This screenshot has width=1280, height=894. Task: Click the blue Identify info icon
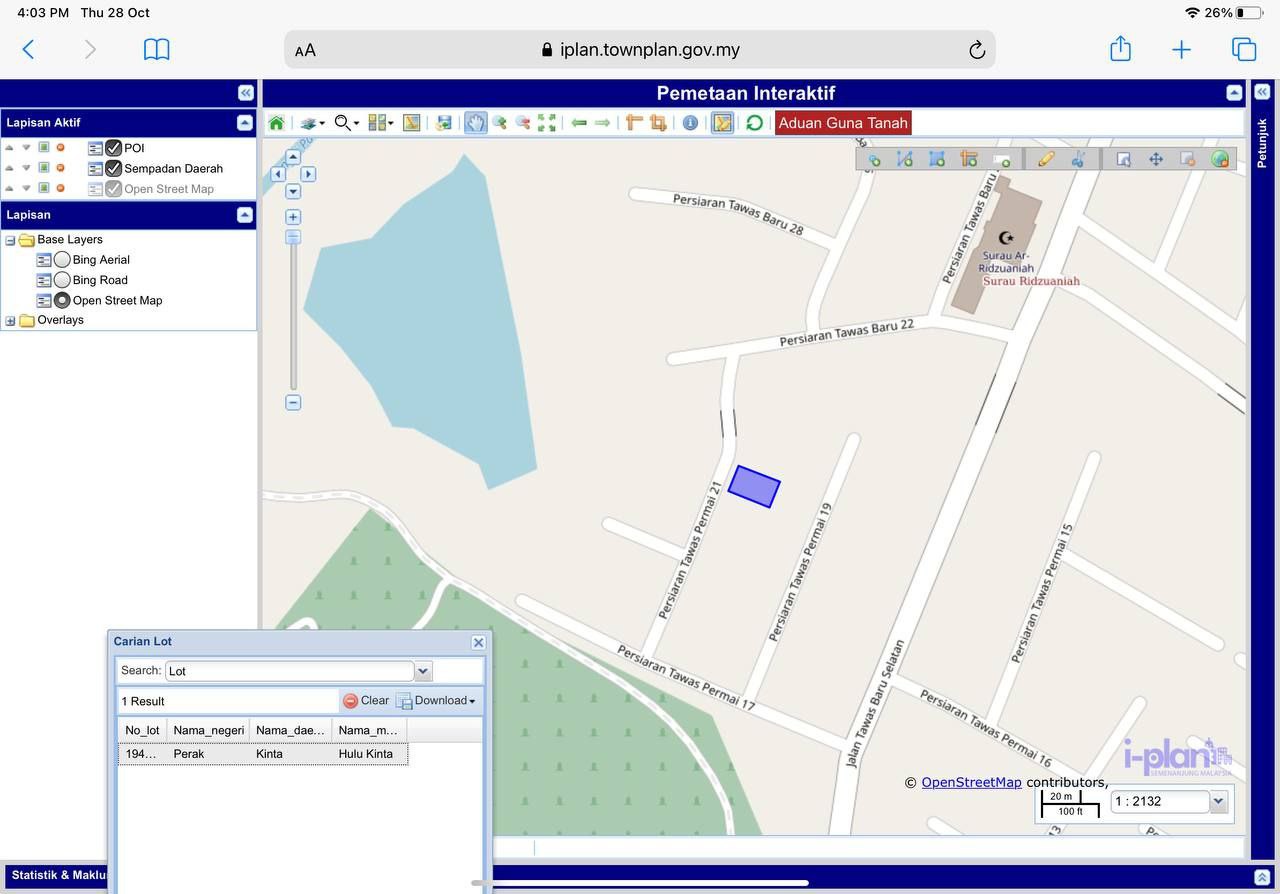[x=690, y=123]
